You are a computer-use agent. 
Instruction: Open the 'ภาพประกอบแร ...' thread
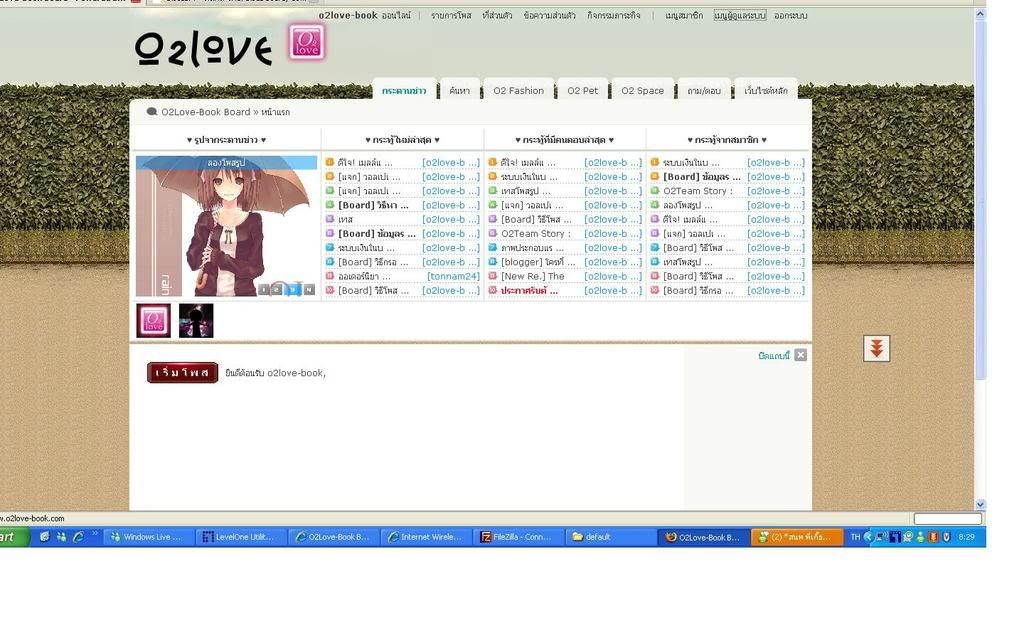[532, 248]
